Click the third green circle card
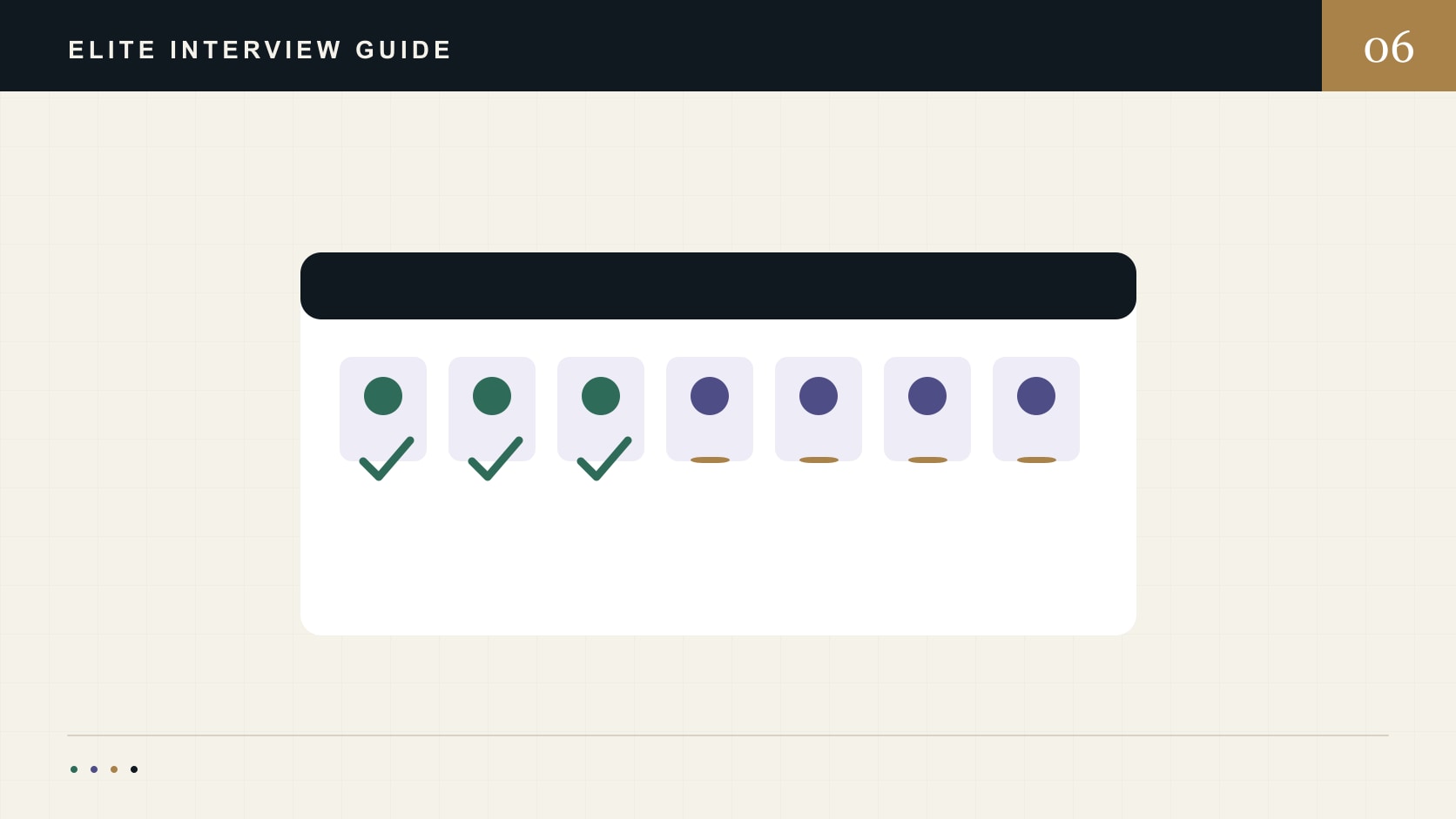The width and height of the screenshot is (1456, 819). pos(601,409)
